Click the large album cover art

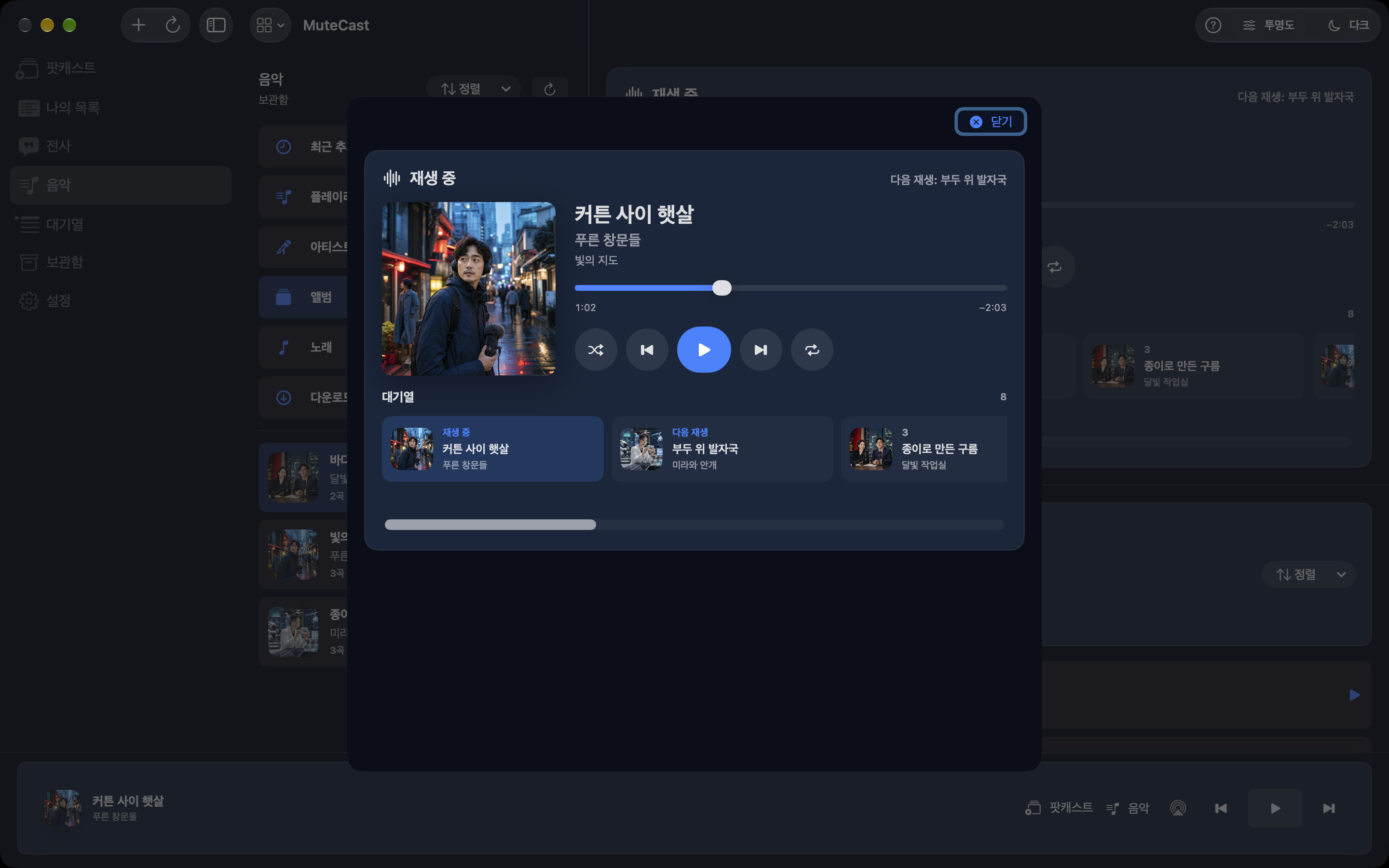468,288
